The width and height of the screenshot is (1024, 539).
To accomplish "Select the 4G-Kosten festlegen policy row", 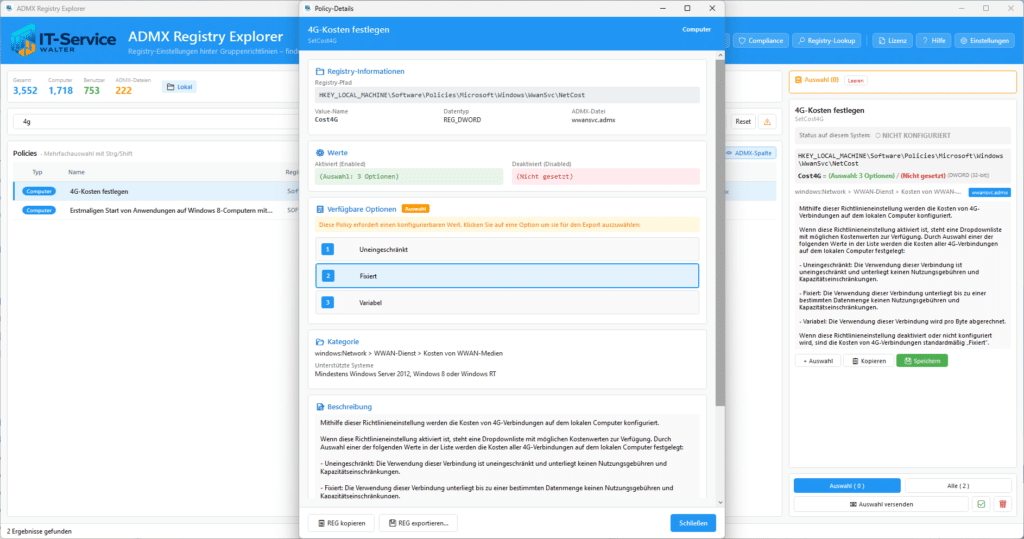I will point(155,191).
